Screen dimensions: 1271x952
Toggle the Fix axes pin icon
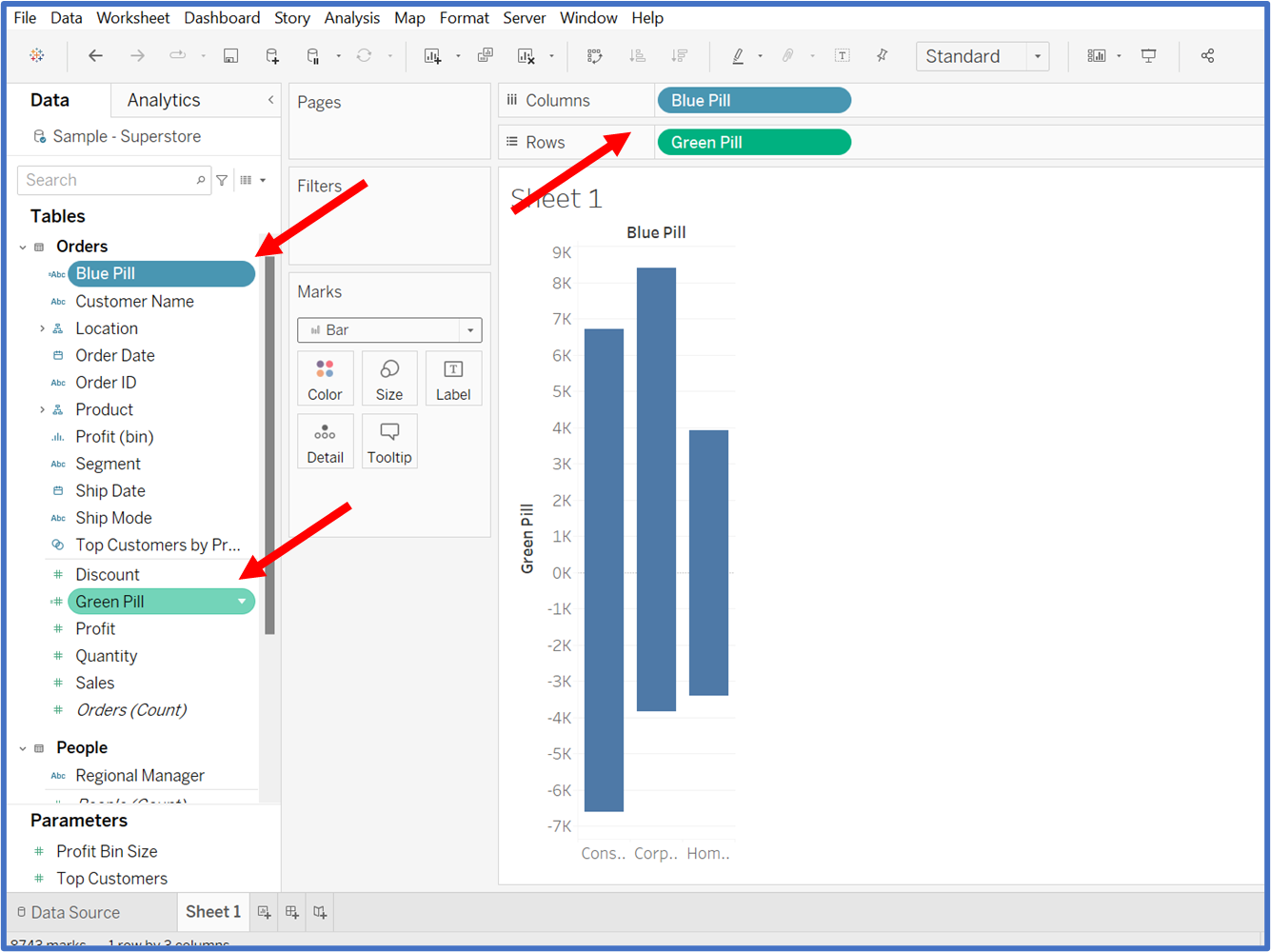click(883, 55)
